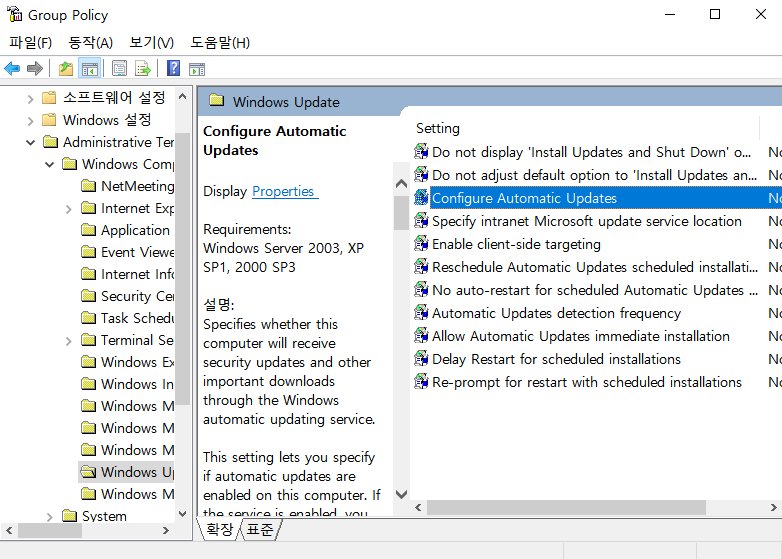Click the Forward arrow toolbar icon
Screen dimensions: 782x559
34,68
